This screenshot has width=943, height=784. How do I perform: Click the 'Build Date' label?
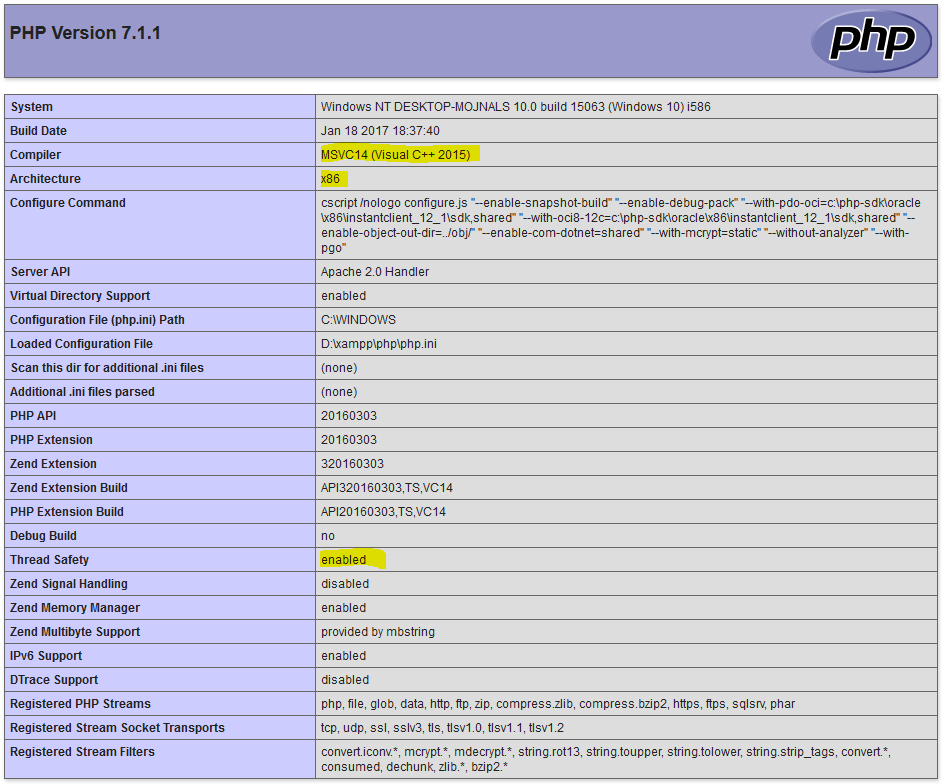point(38,131)
